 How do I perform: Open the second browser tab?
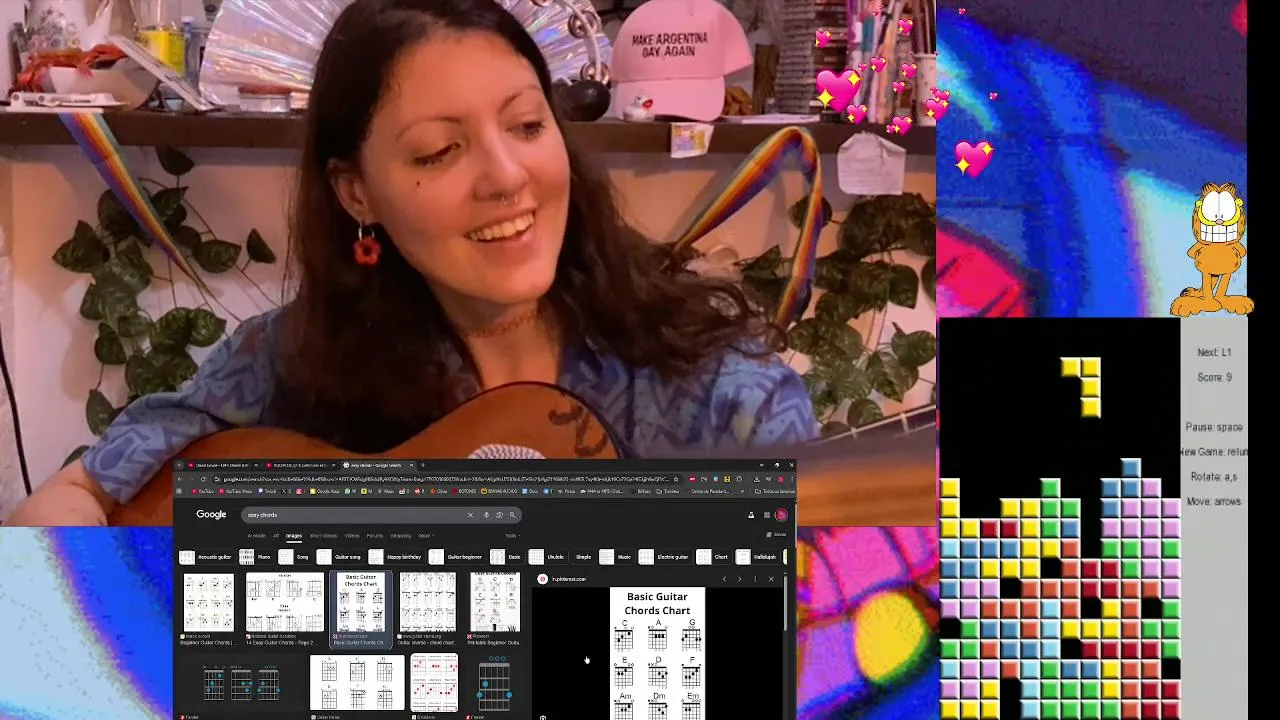301,465
